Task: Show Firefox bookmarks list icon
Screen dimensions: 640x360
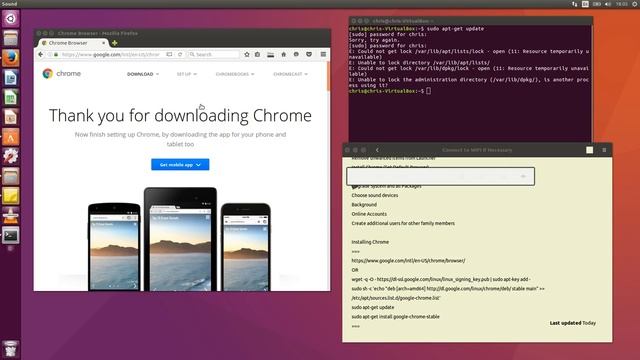Action: pyautogui.click(x=258, y=54)
